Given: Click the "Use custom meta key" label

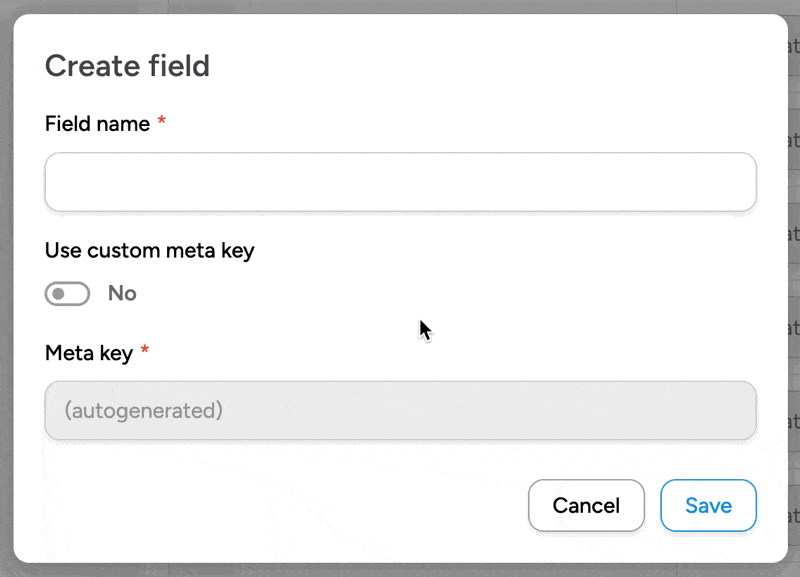Looking at the screenshot, I should click(x=150, y=250).
